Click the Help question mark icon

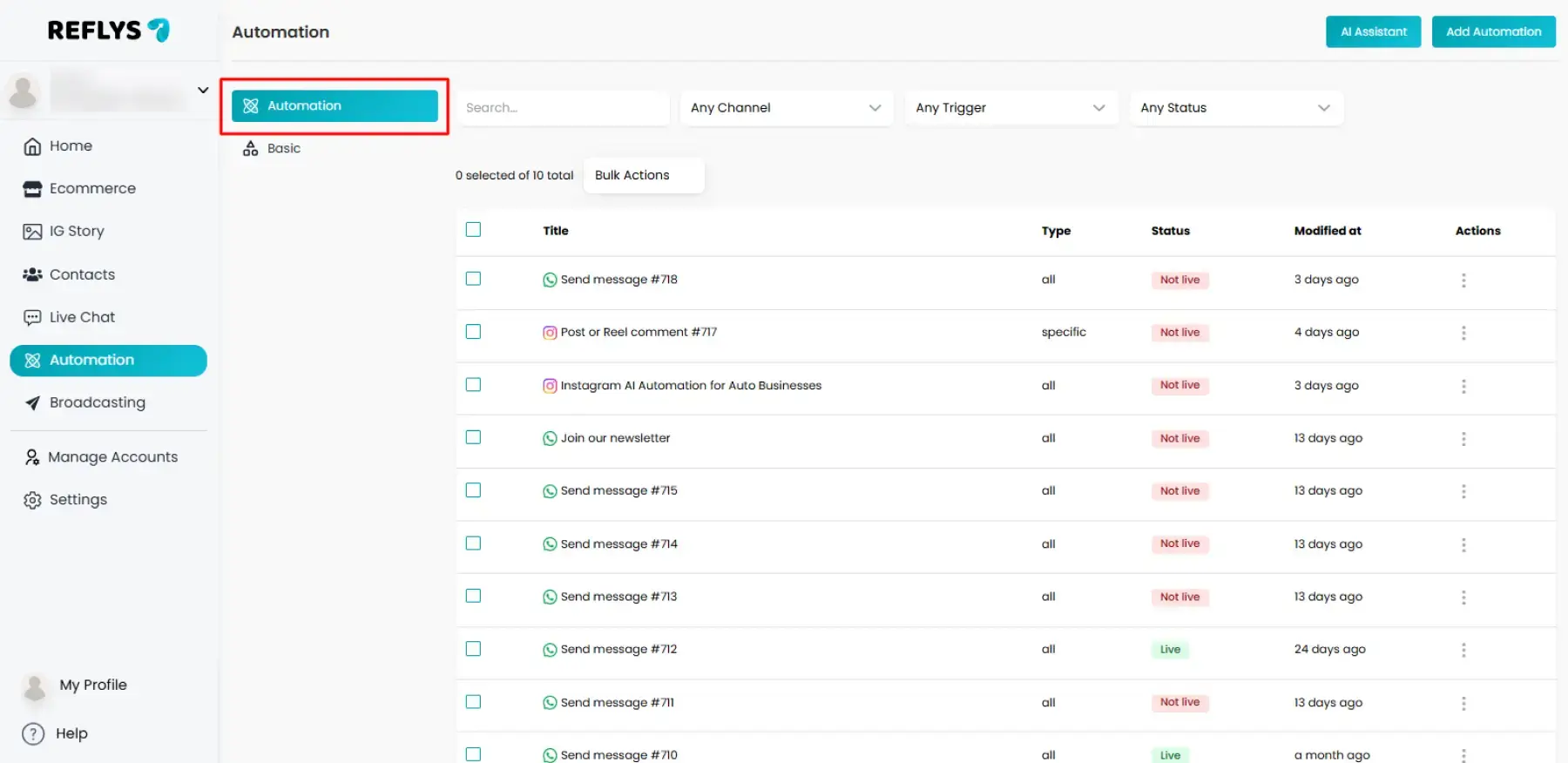[33, 733]
